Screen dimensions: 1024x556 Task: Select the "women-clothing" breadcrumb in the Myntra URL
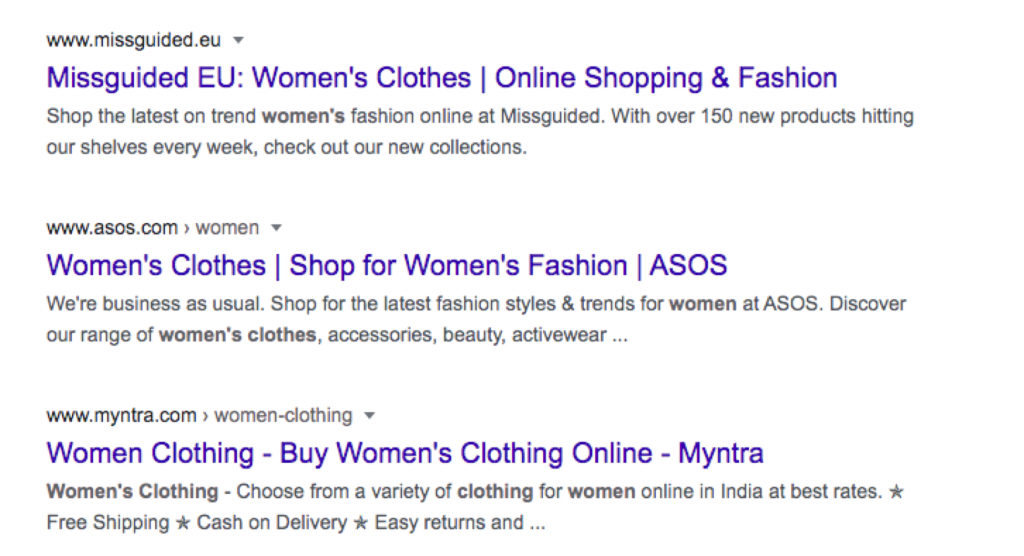[283, 415]
